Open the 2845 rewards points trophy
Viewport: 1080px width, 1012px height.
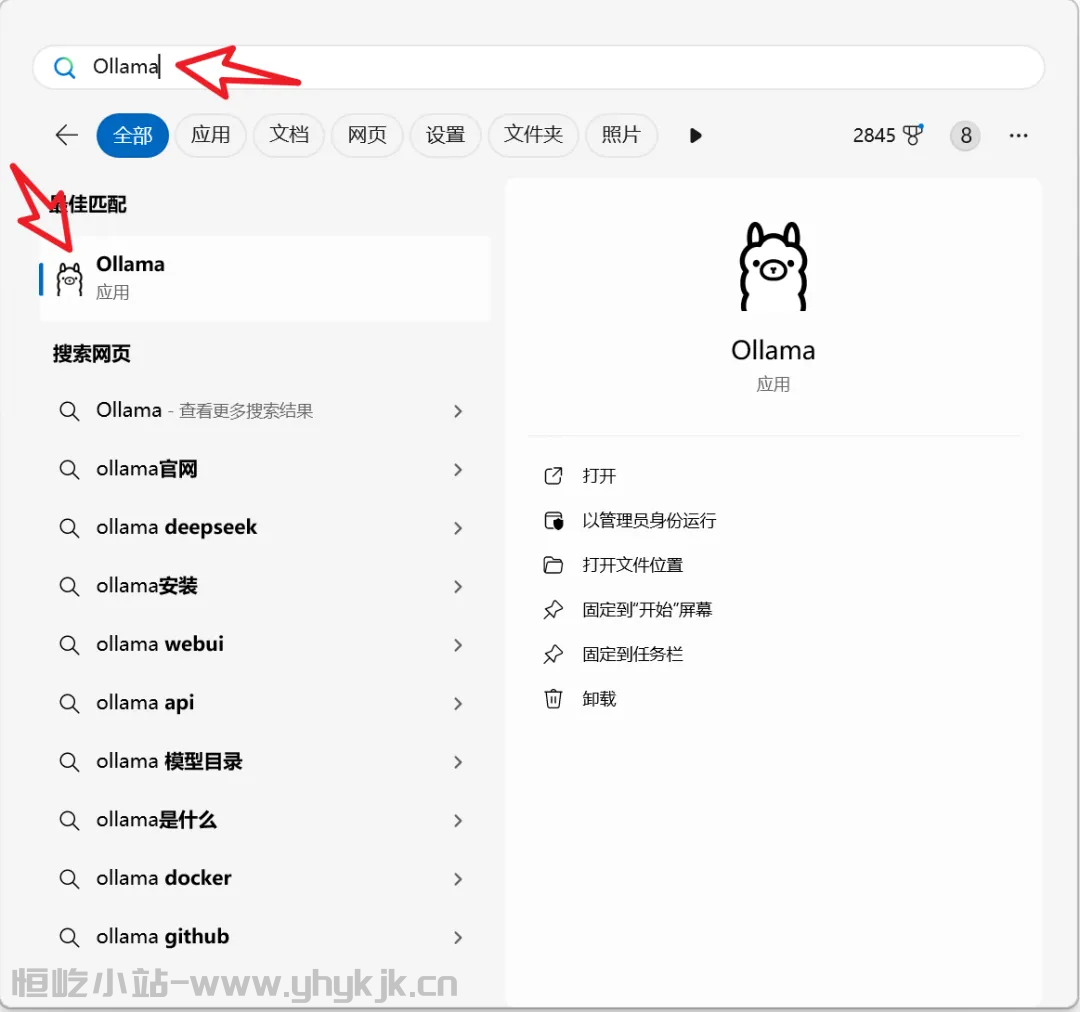[x=888, y=135]
